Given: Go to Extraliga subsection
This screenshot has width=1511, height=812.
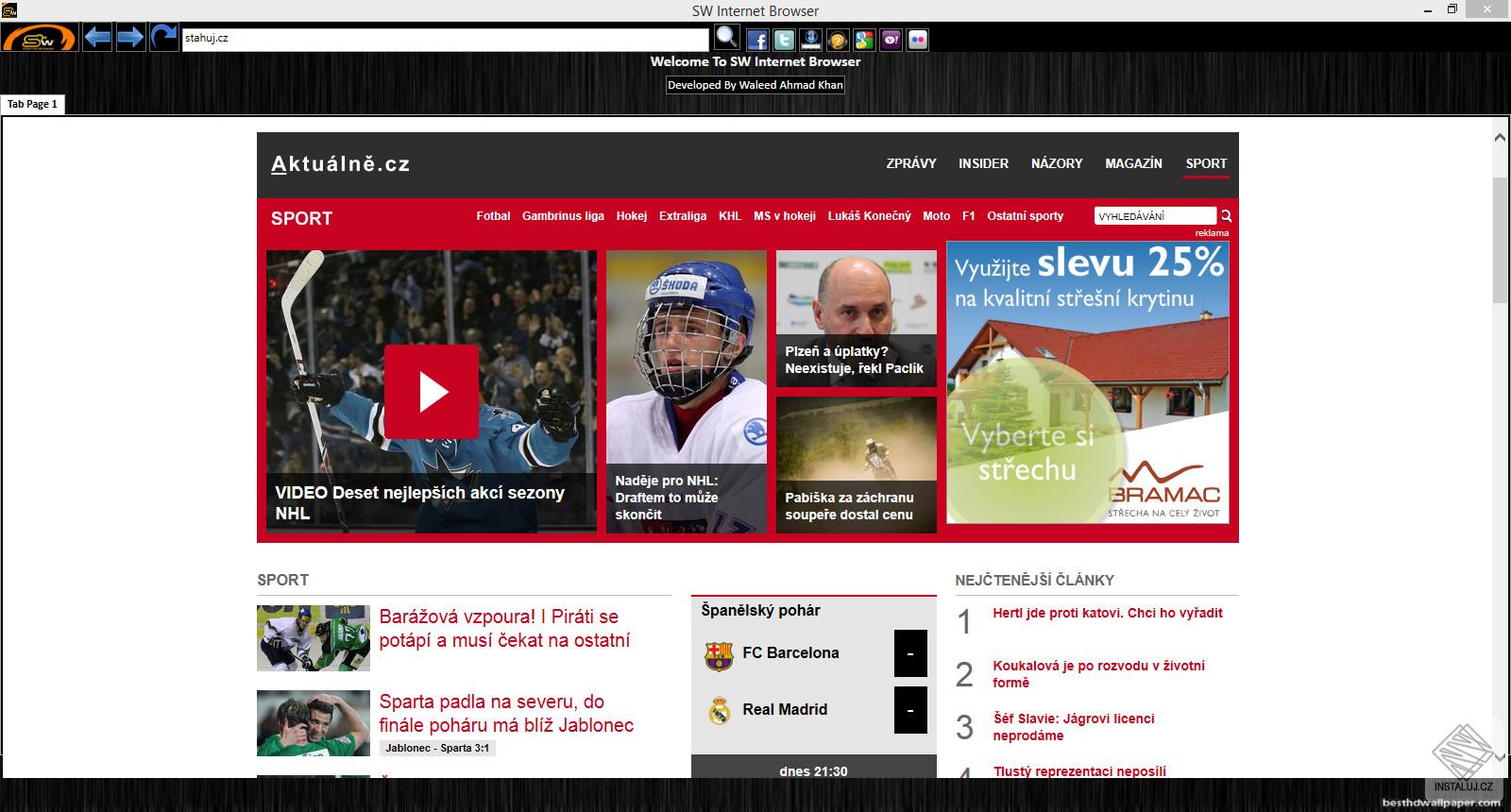Looking at the screenshot, I should click(683, 216).
